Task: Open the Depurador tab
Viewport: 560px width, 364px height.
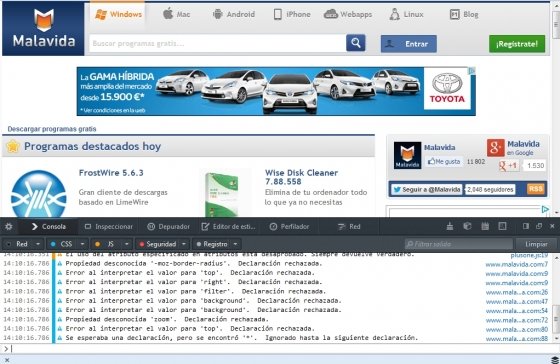Action: pyautogui.click(x=168, y=226)
